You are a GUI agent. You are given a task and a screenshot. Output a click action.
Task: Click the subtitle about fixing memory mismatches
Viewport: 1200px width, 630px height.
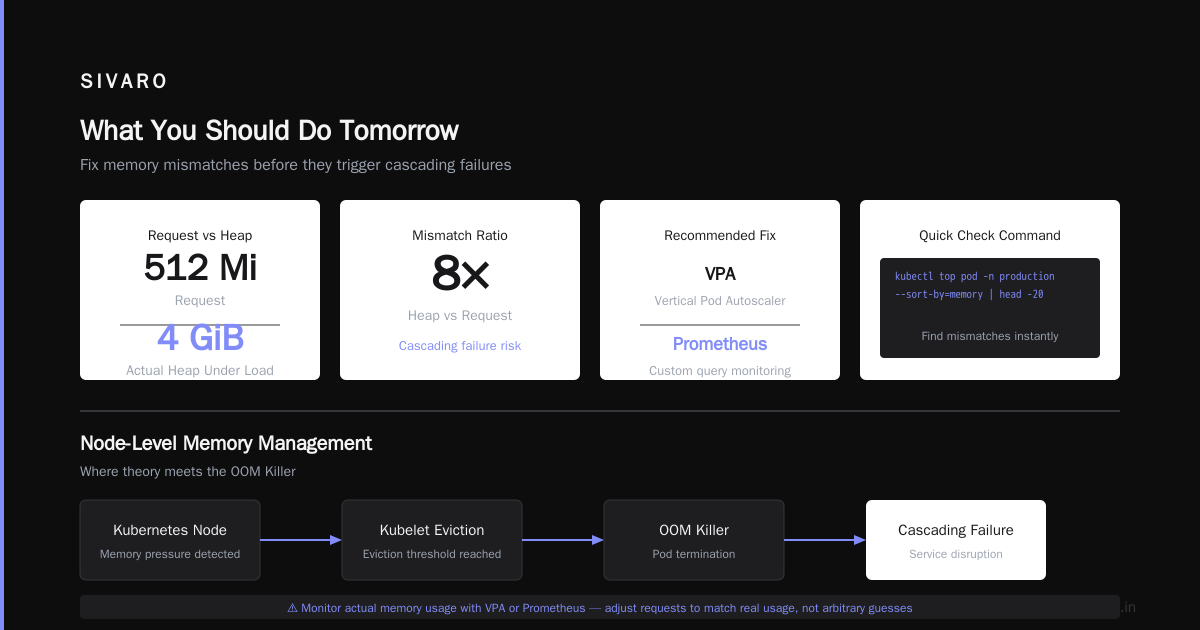pyautogui.click(x=295, y=165)
